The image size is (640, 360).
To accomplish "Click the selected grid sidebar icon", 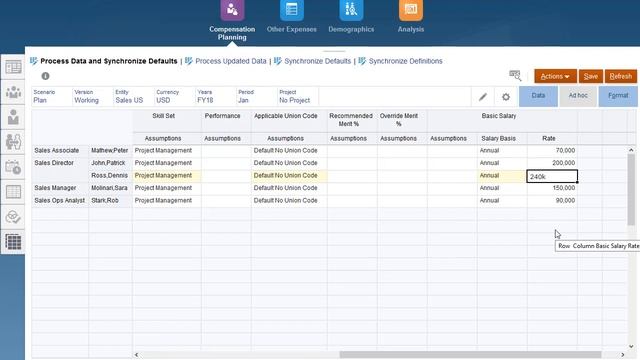I will point(13,242).
